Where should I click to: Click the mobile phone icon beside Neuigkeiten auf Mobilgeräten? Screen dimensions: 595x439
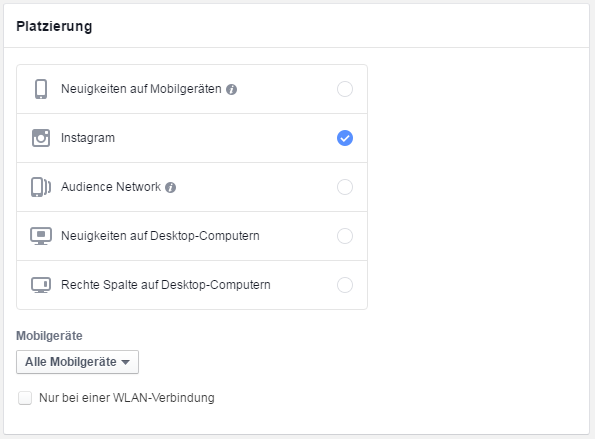pos(41,89)
